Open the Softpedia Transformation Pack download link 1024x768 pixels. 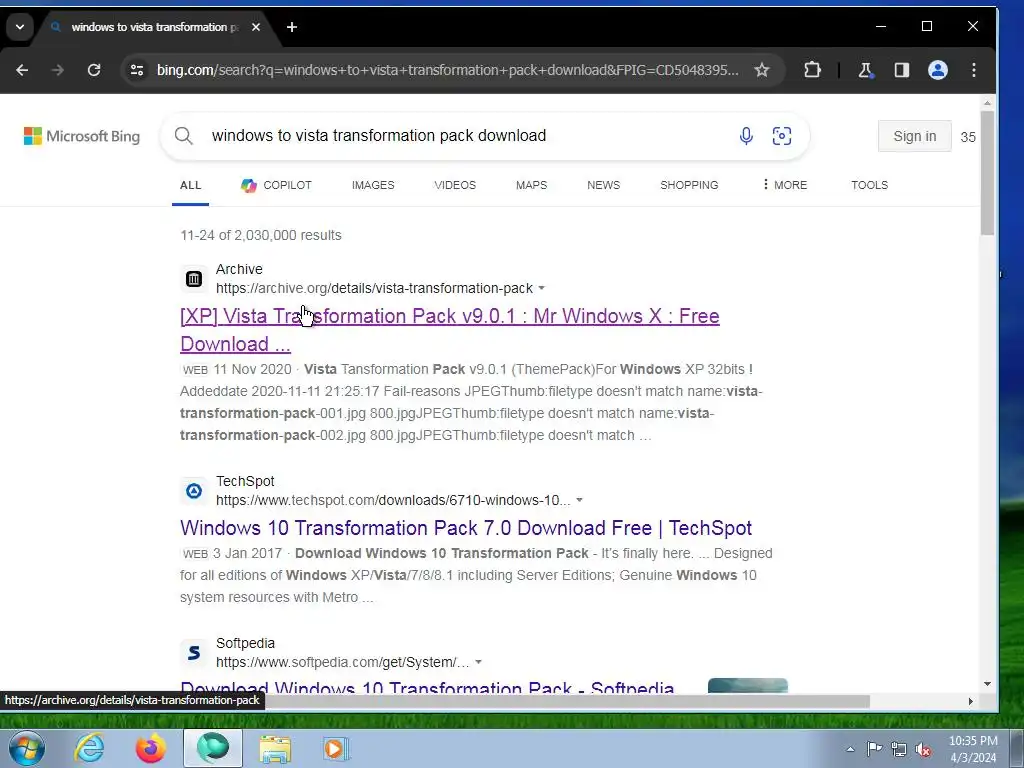click(x=427, y=686)
